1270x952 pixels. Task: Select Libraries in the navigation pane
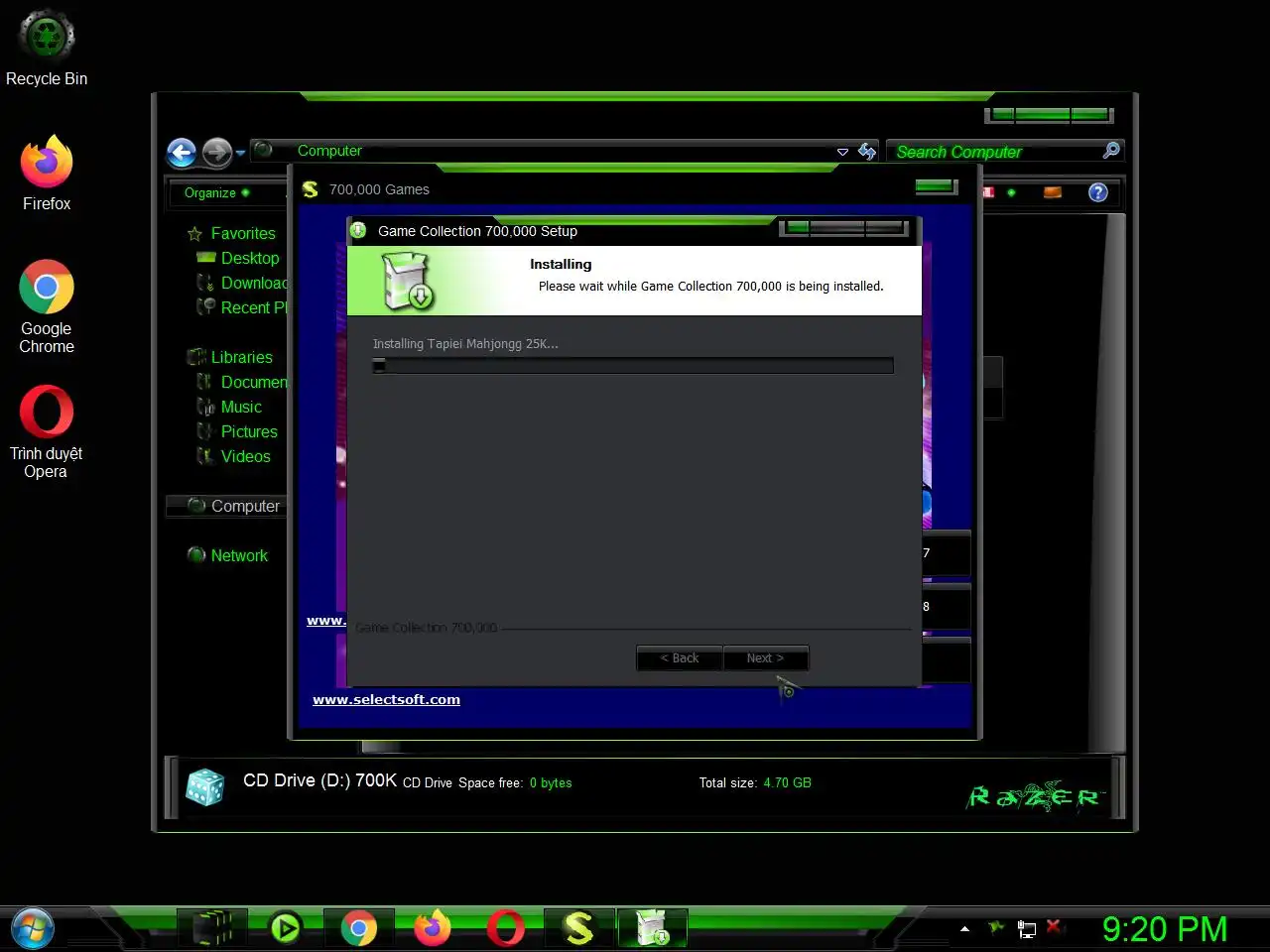click(x=241, y=357)
